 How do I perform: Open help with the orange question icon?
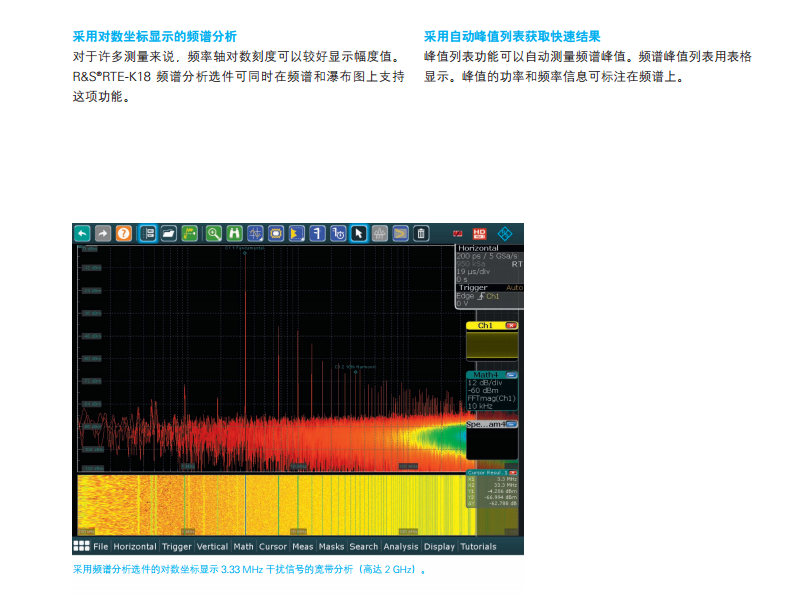tap(123, 234)
